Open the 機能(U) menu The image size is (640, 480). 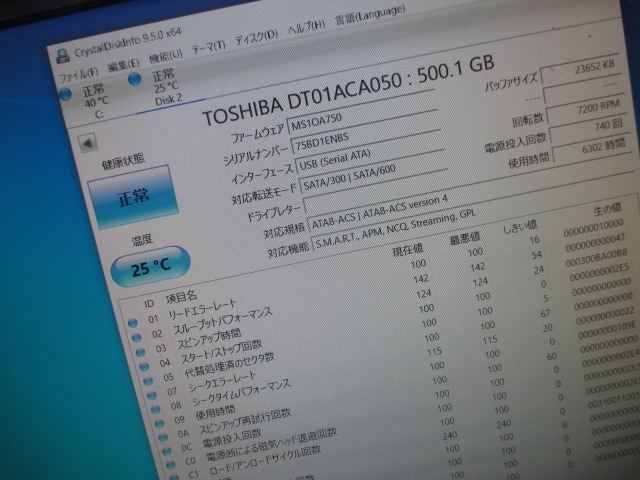pyautogui.click(x=165, y=56)
